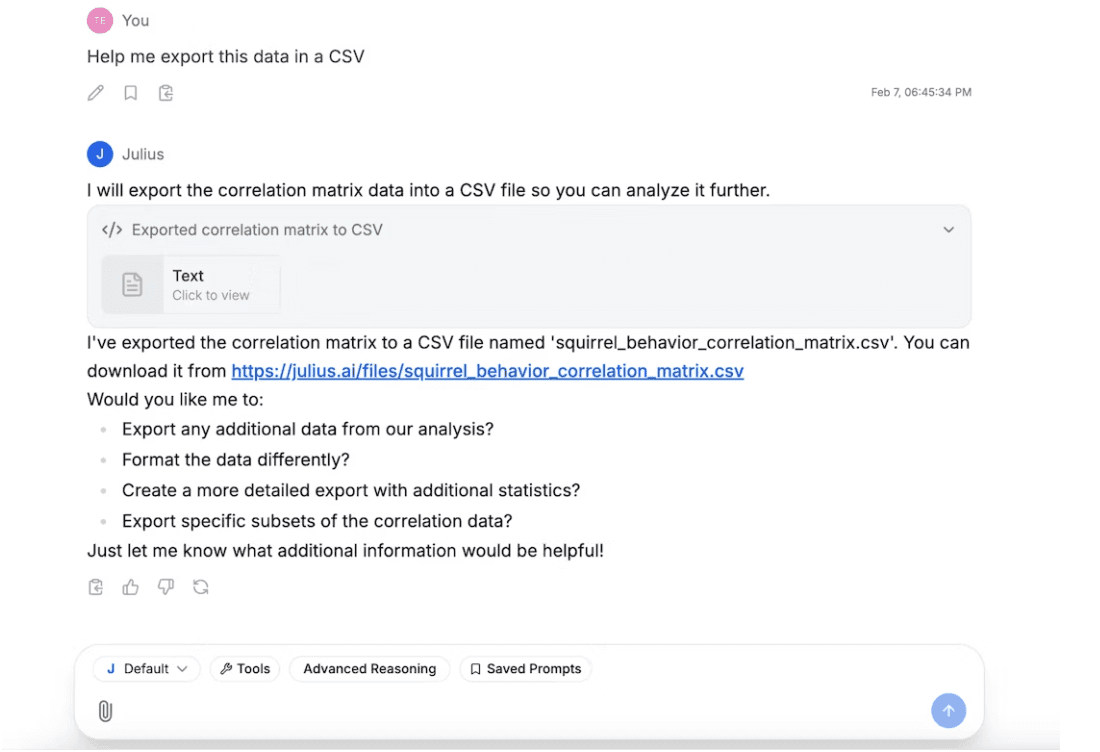Send a message with the arrow button
This screenshot has width=1100, height=752.
click(x=948, y=710)
